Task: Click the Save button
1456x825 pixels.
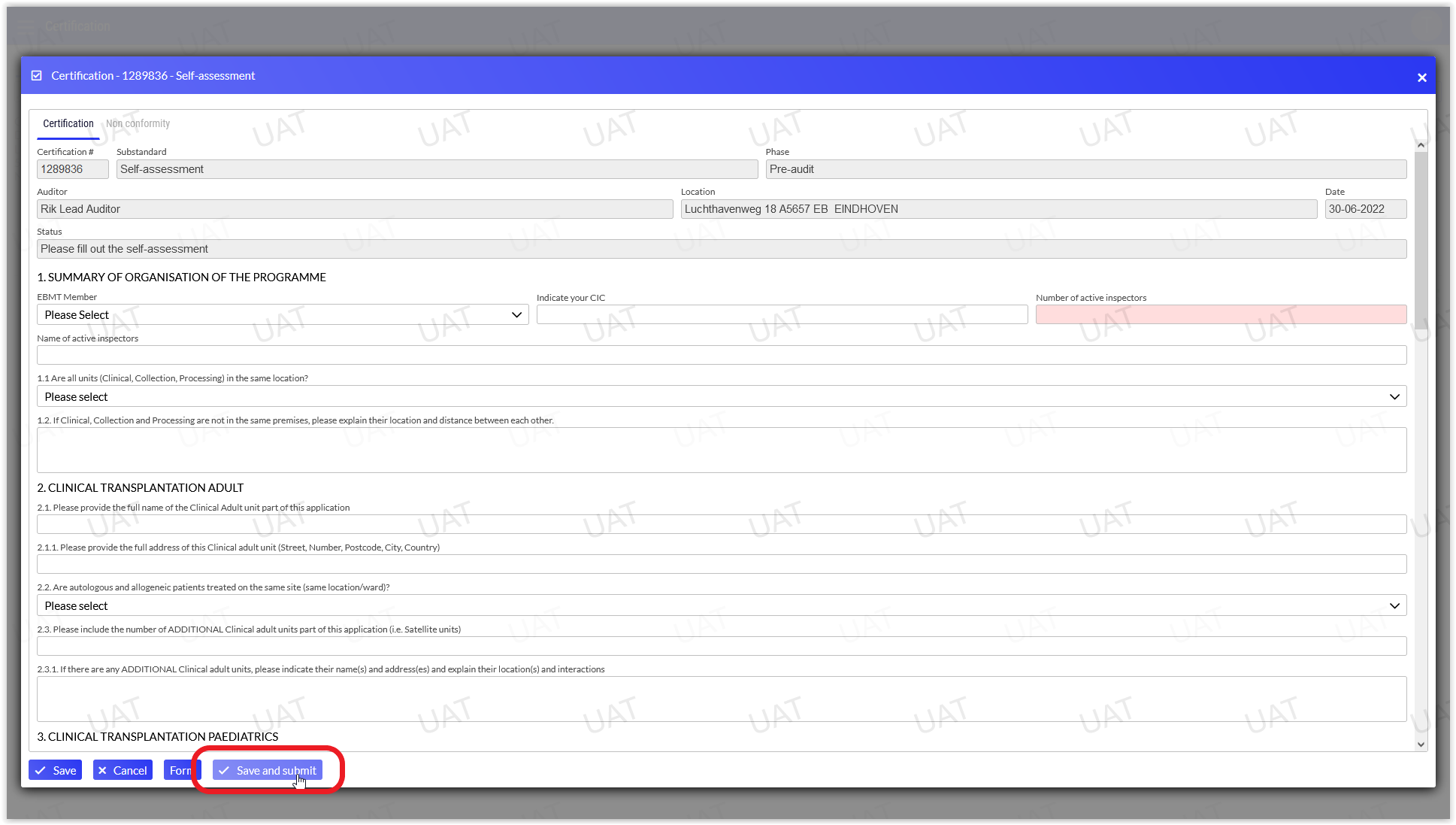Action: pyautogui.click(x=56, y=770)
